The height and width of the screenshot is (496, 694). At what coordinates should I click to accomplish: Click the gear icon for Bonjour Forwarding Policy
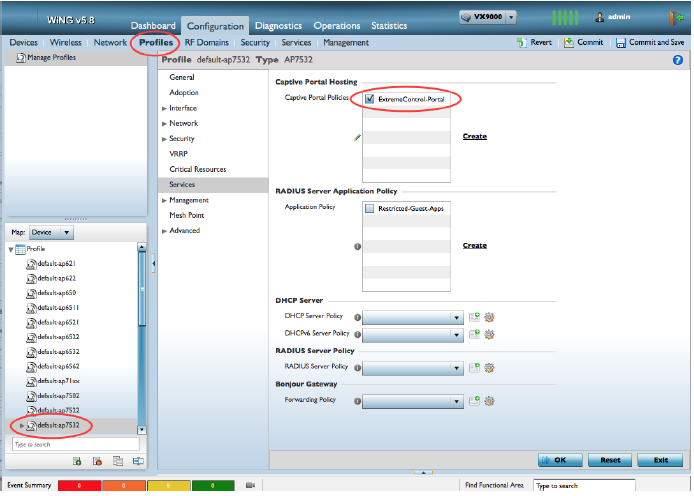coord(489,400)
